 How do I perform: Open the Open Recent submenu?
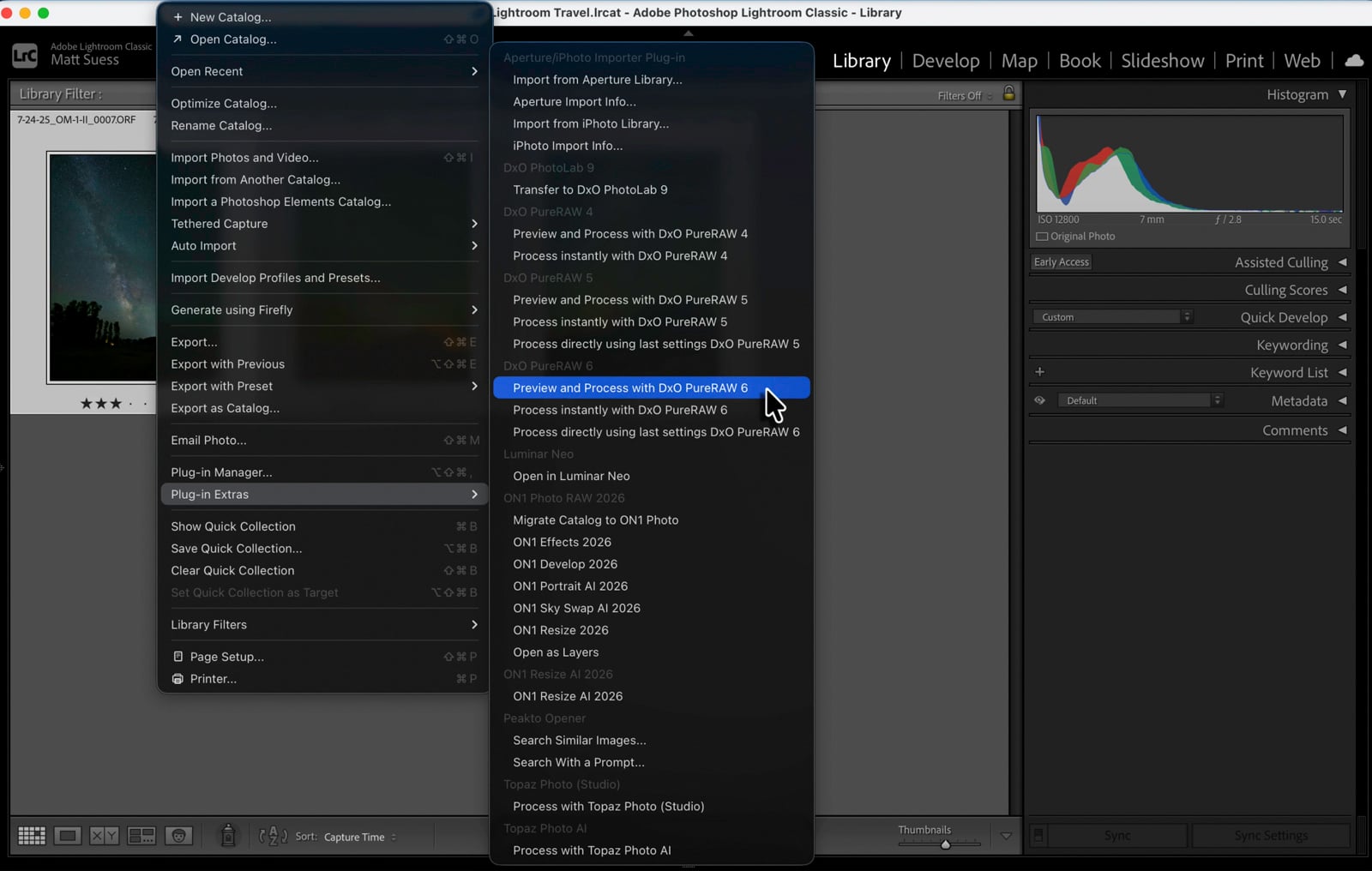click(x=324, y=71)
